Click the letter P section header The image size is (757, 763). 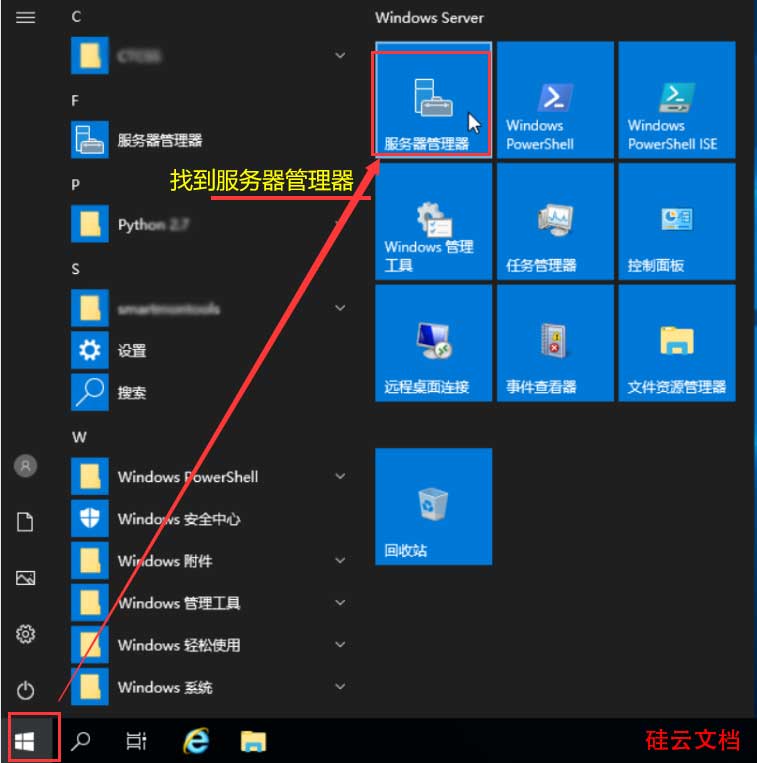tap(75, 185)
